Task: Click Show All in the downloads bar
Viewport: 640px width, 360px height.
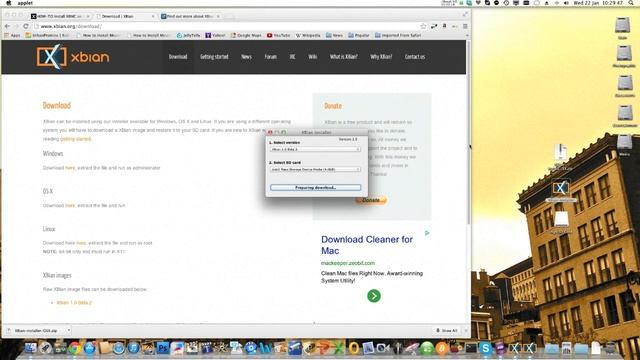Action: 447,331
